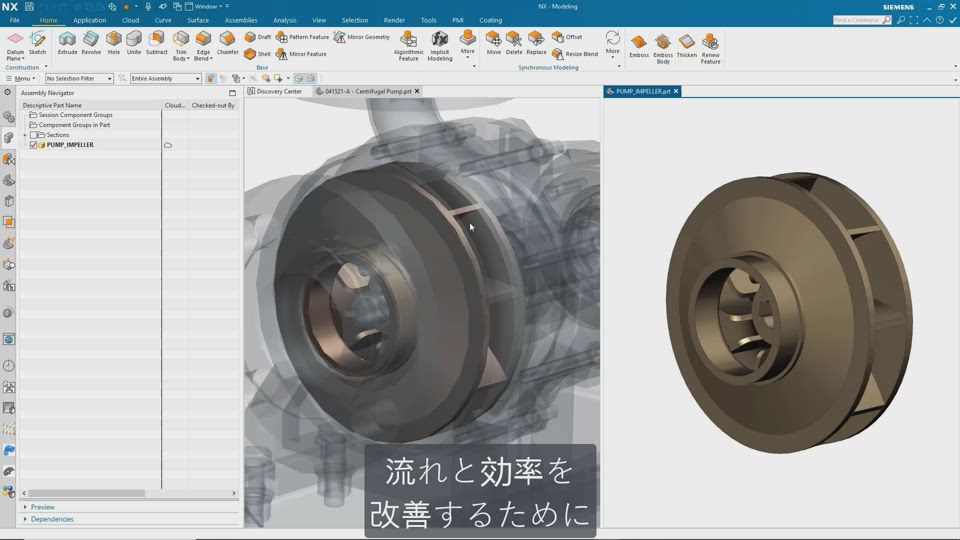Switch to the Assemblies ribbon tab
Image resolution: width=960 pixels, height=540 pixels.
coord(240,20)
